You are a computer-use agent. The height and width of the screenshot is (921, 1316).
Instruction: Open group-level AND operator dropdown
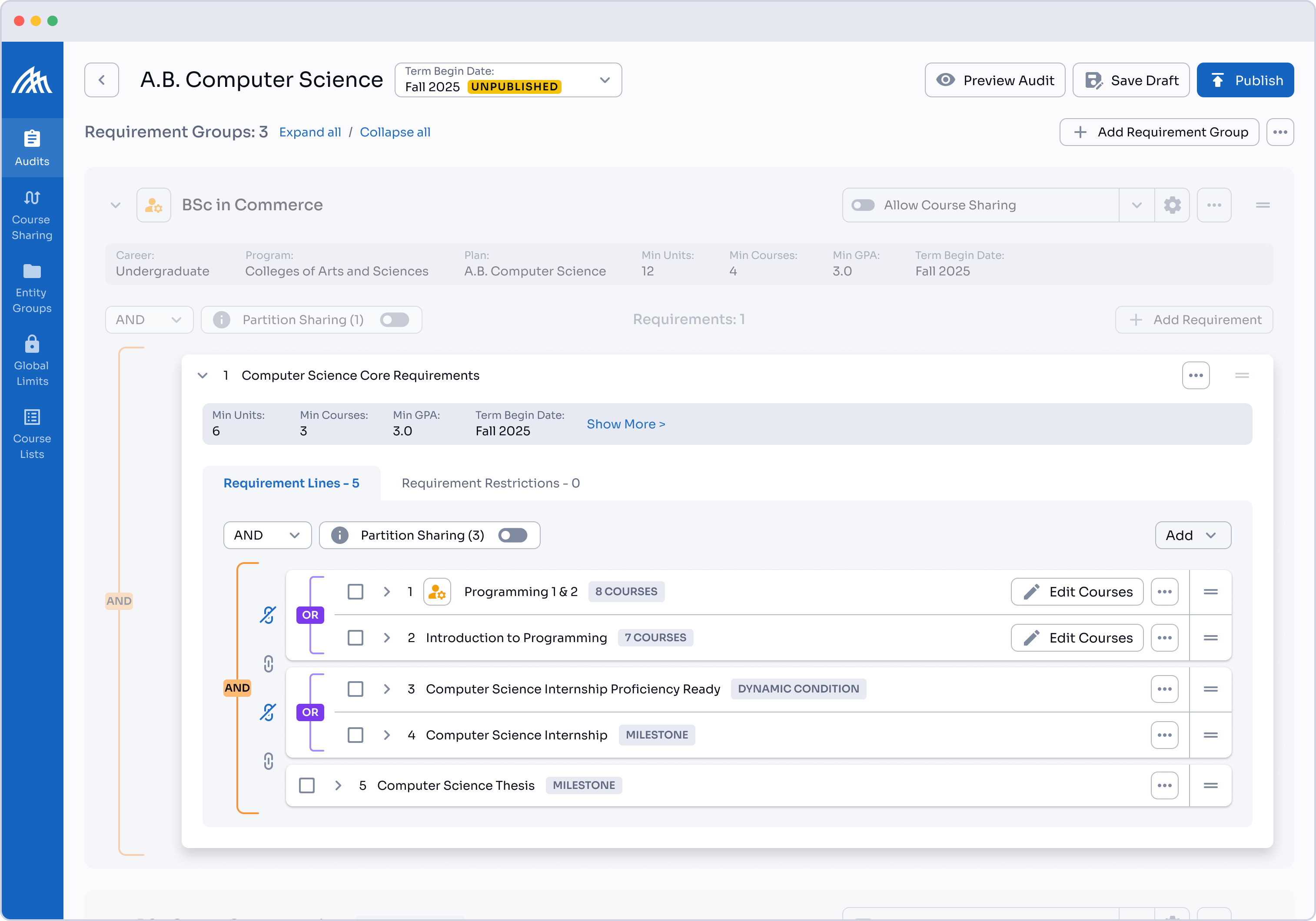click(x=149, y=320)
